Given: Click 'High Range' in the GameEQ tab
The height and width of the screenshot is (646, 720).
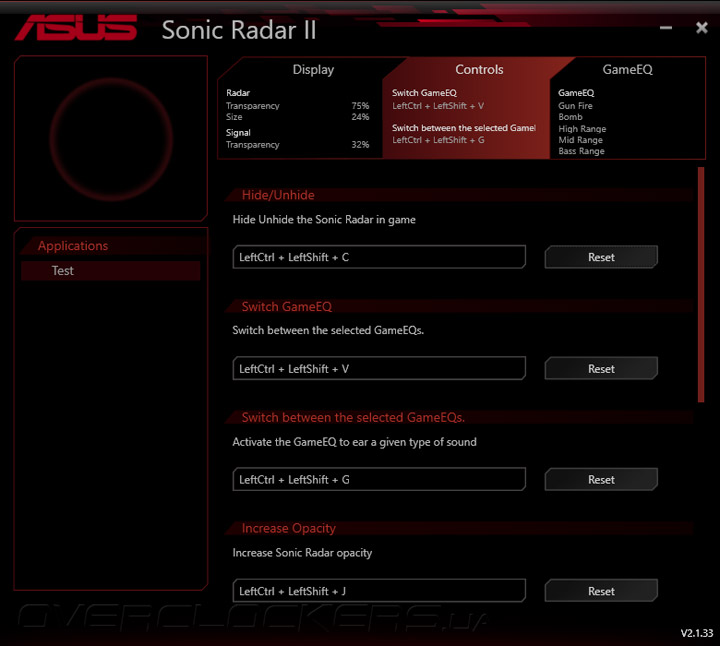Looking at the screenshot, I should point(582,129).
